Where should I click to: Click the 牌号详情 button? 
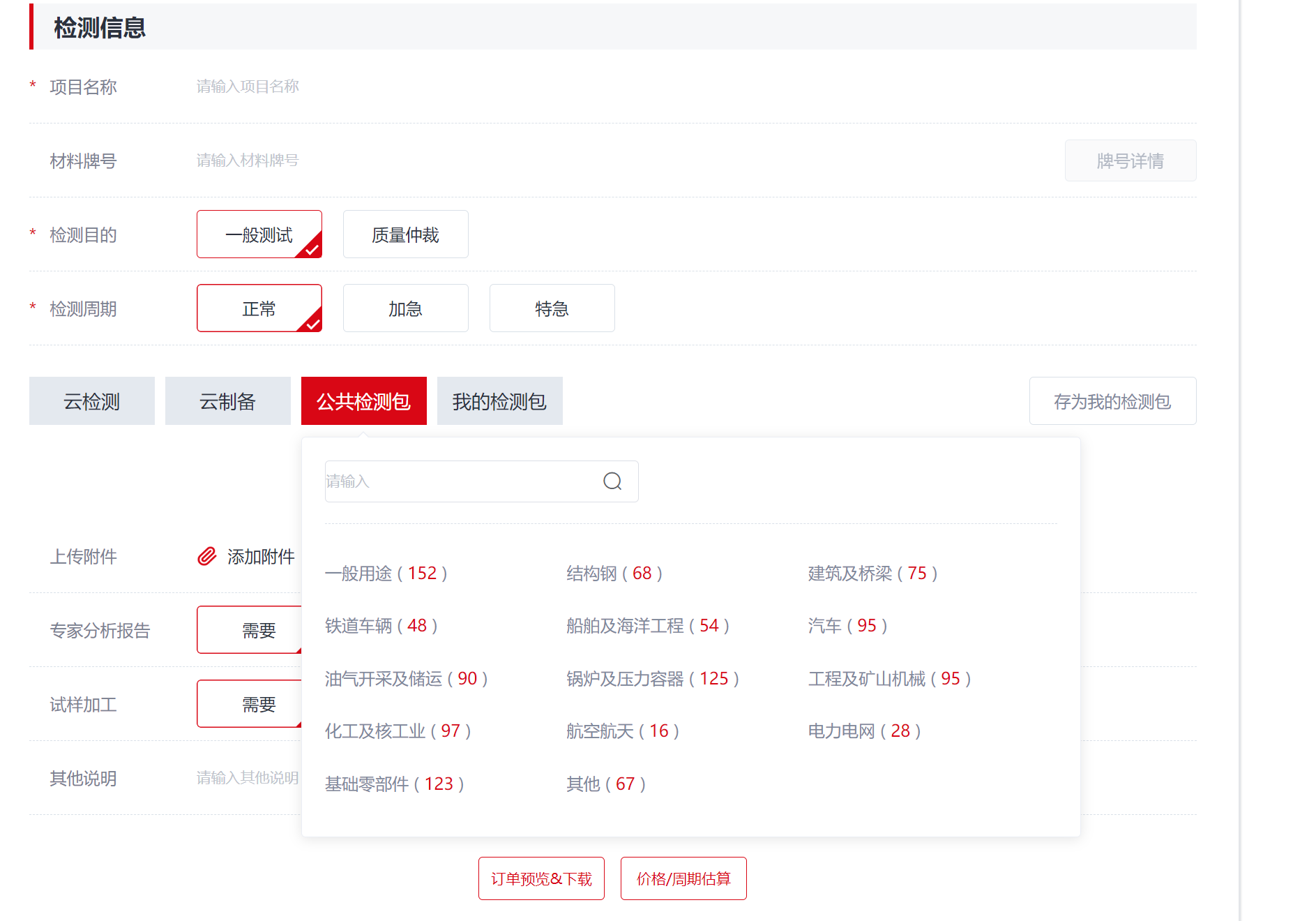point(1130,160)
